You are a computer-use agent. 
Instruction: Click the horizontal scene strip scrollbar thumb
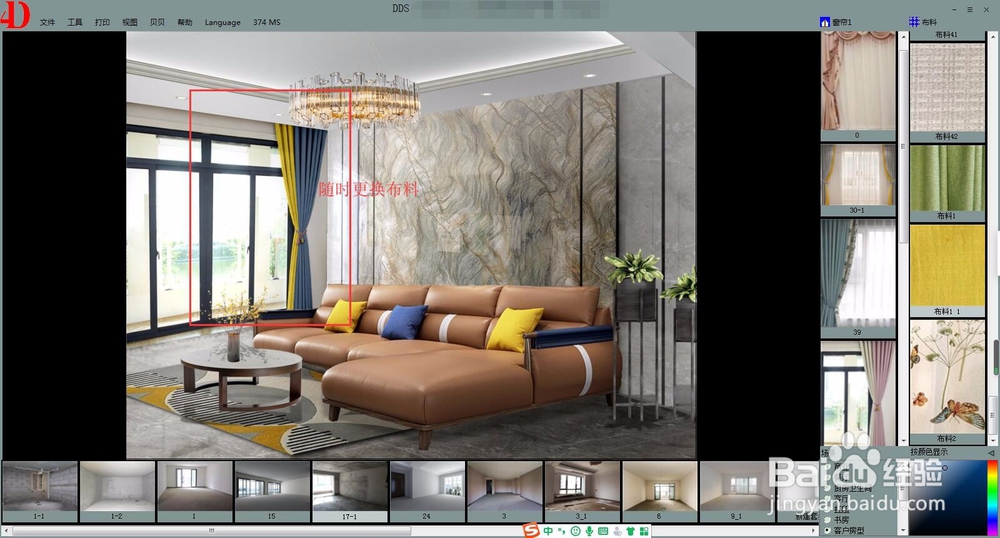212,530
